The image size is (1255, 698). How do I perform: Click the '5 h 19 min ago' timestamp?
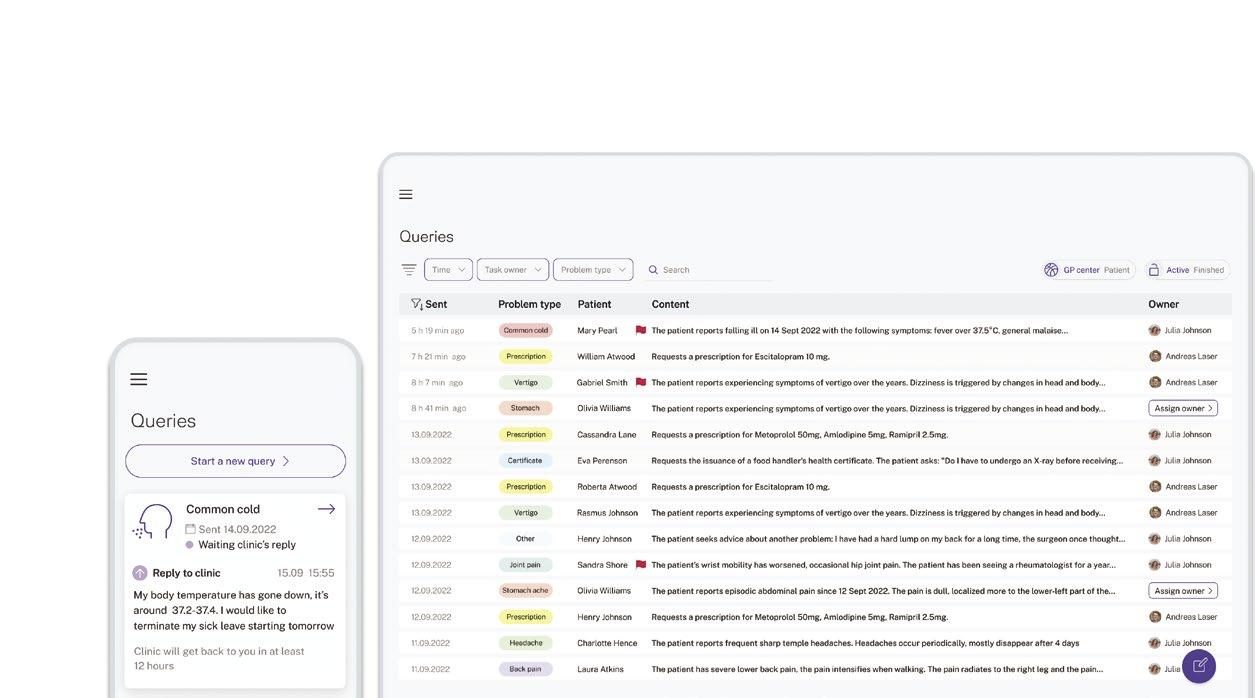point(438,330)
